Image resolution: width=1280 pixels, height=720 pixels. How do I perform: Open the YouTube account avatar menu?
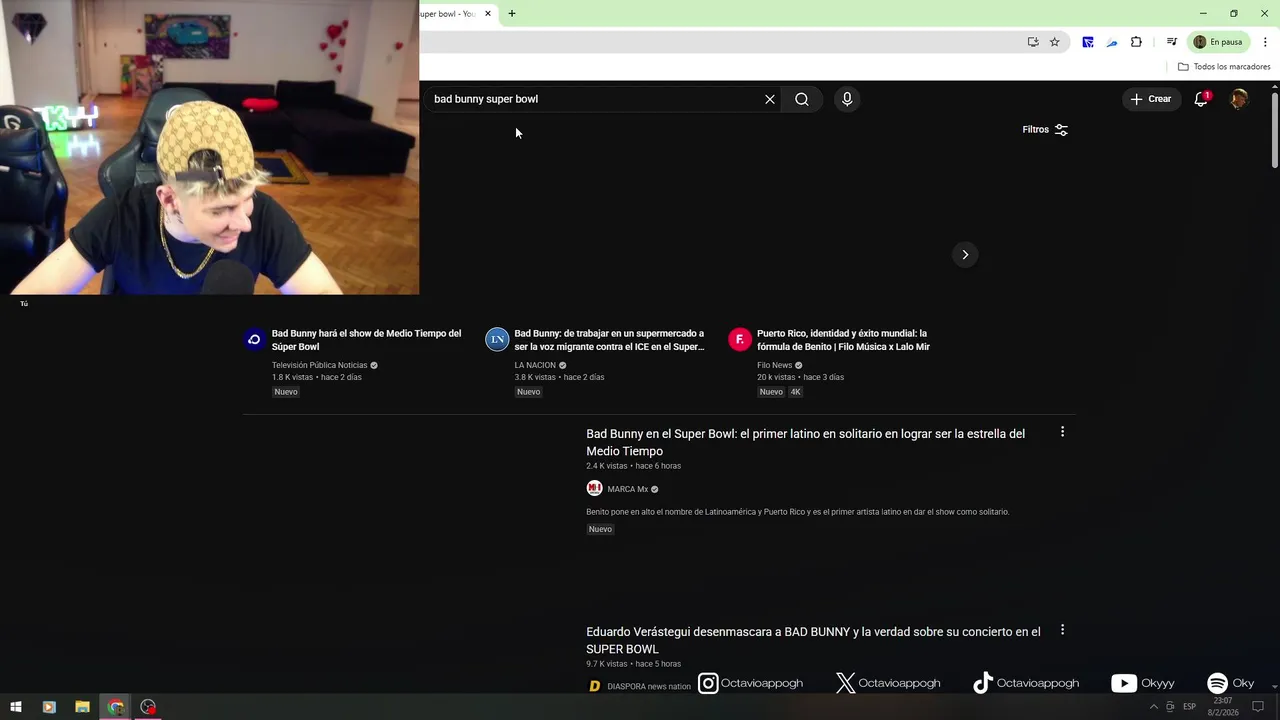(x=1239, y=99)
